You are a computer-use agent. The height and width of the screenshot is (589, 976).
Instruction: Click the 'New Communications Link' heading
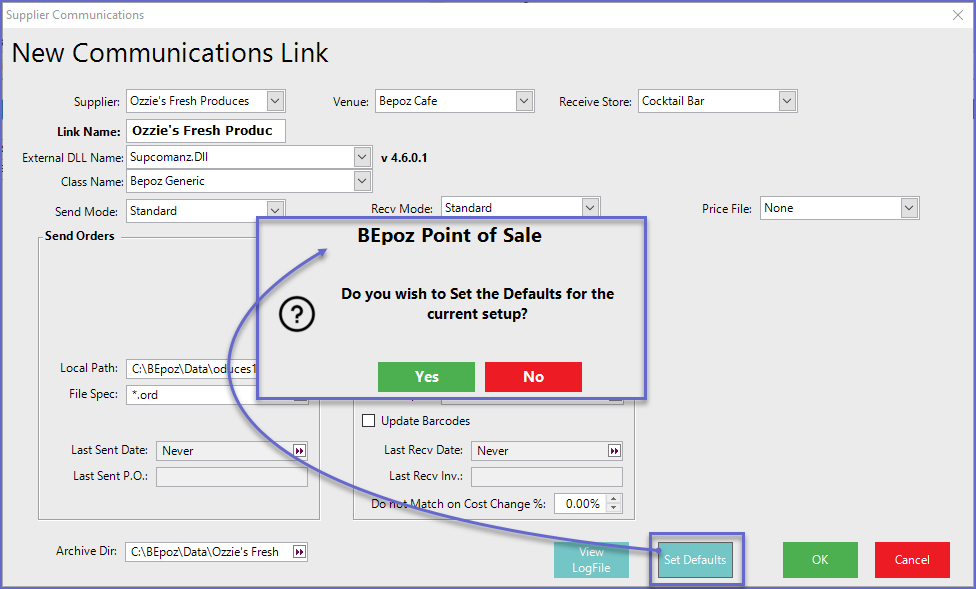coord(170,53)
